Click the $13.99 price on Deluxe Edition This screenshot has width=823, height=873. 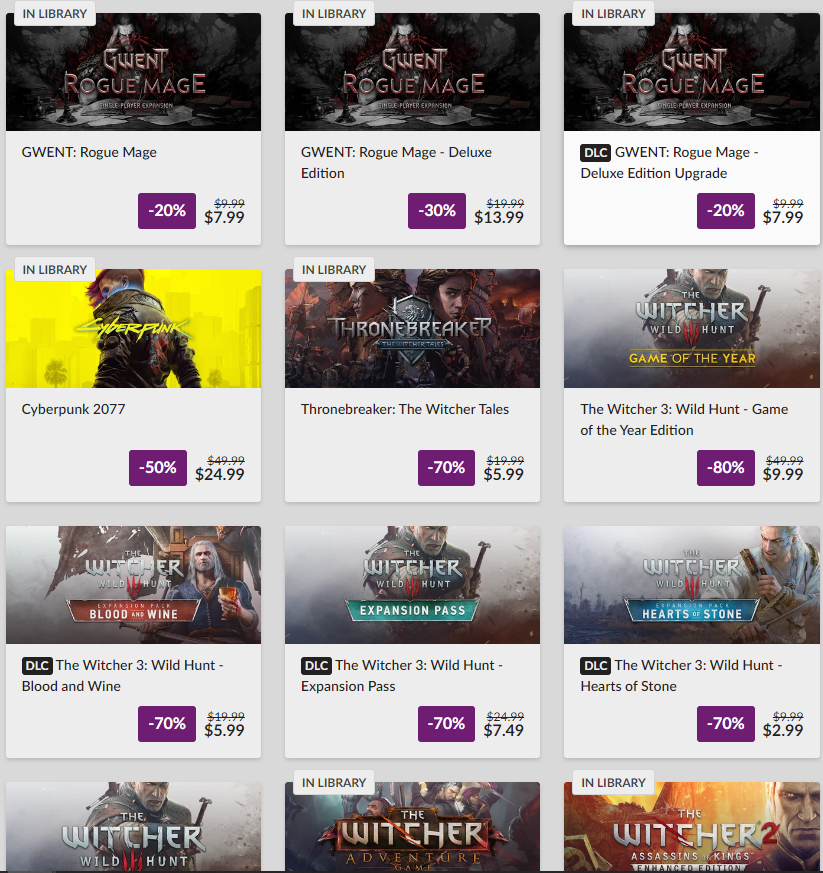click(499, 217)
